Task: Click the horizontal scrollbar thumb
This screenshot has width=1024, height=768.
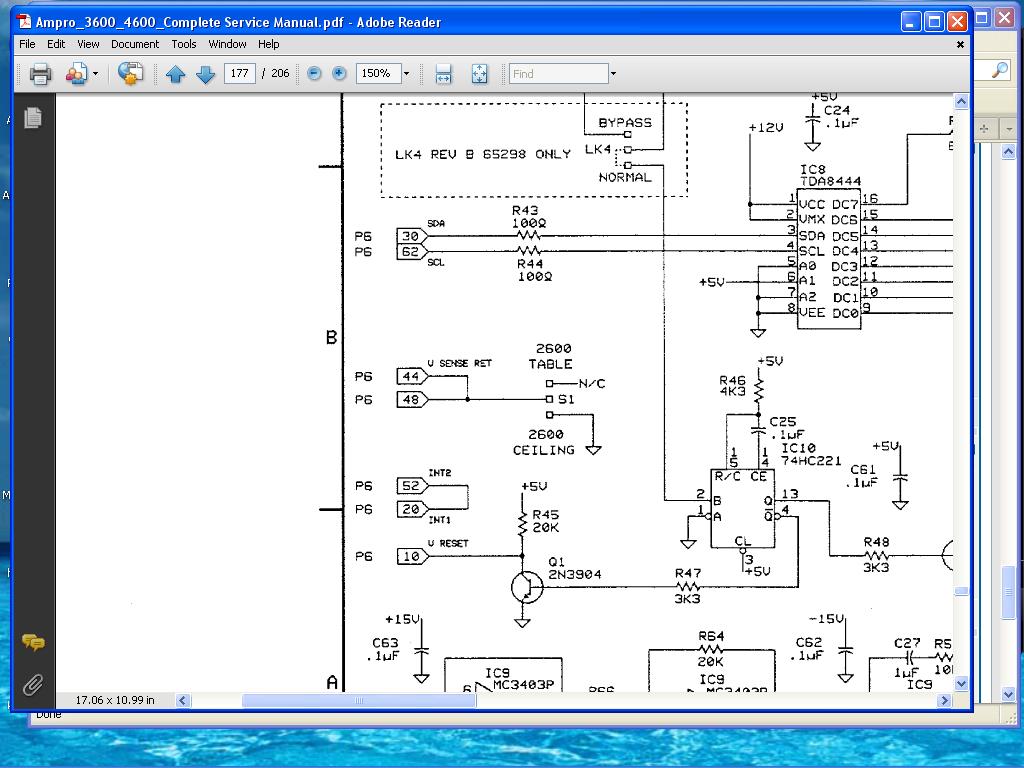Action: pyautogui.click(x=359, y=700)
